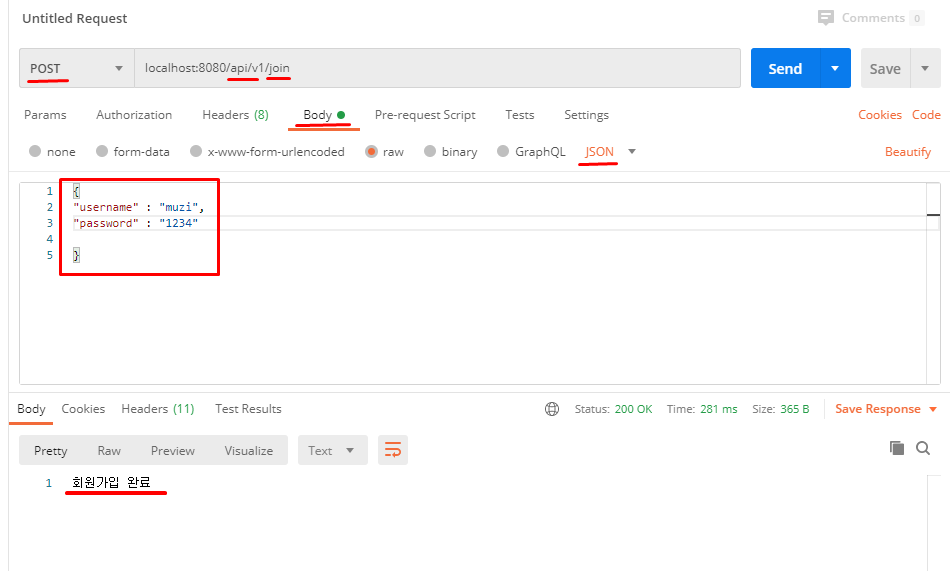Open the Text response format dropdown
The width and height of the screenshot is (950, 571).
(x=333, y=450)
